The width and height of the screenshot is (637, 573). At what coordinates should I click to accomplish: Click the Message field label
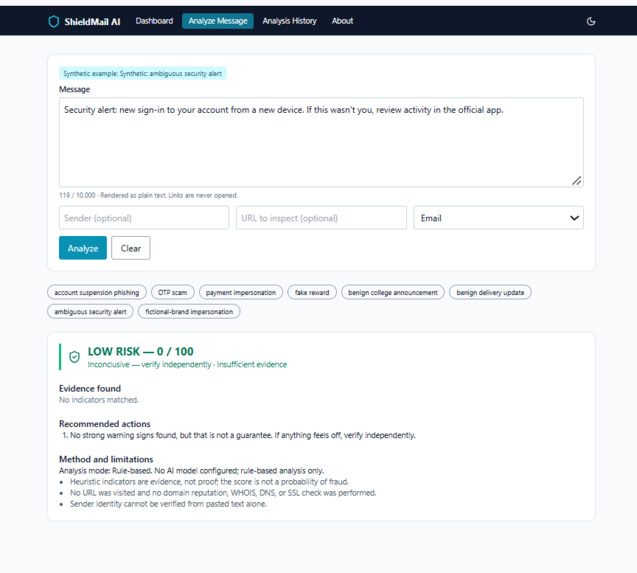[x=75, y=89]
